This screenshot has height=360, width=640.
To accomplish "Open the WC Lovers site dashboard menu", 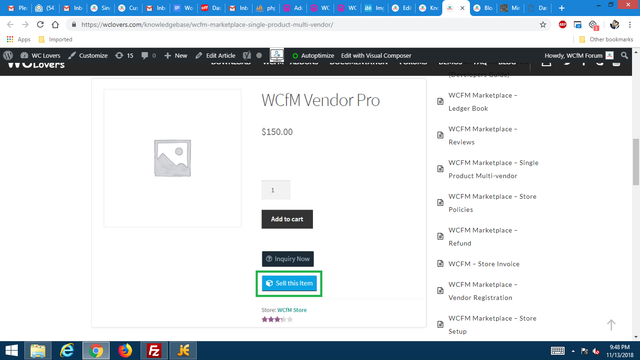I will click(x=40, y=56).
